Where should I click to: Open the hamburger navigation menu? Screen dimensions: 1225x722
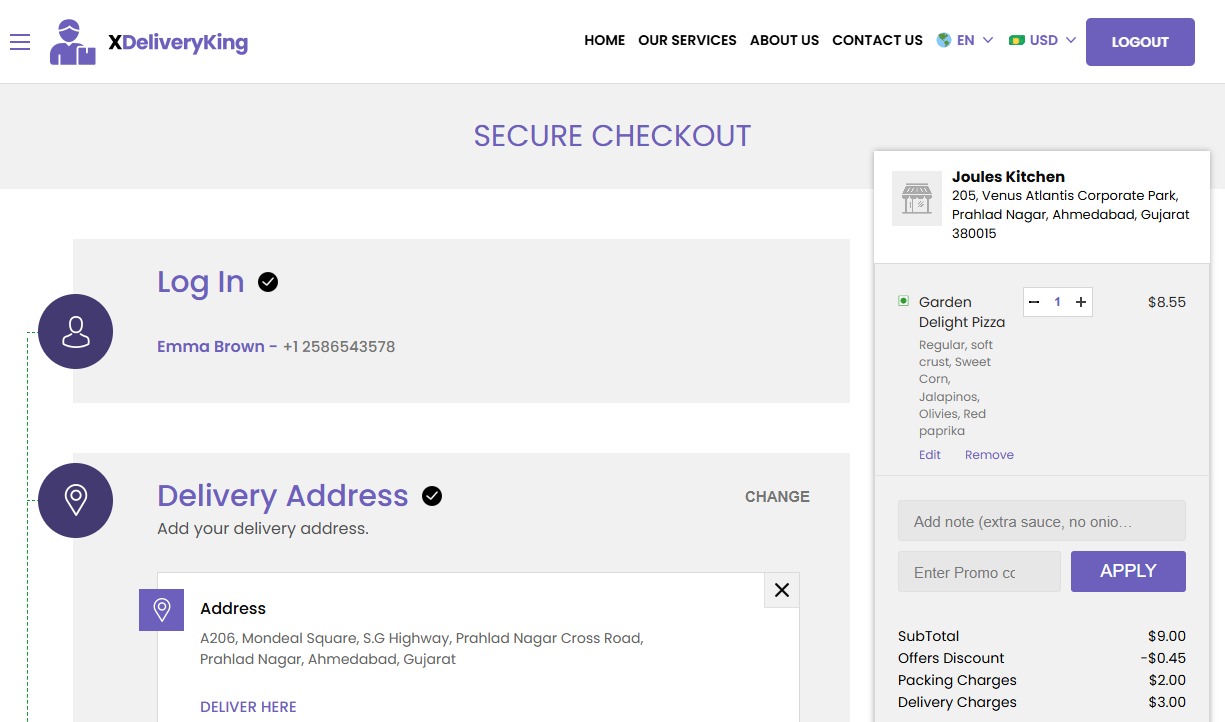point(20,42)
